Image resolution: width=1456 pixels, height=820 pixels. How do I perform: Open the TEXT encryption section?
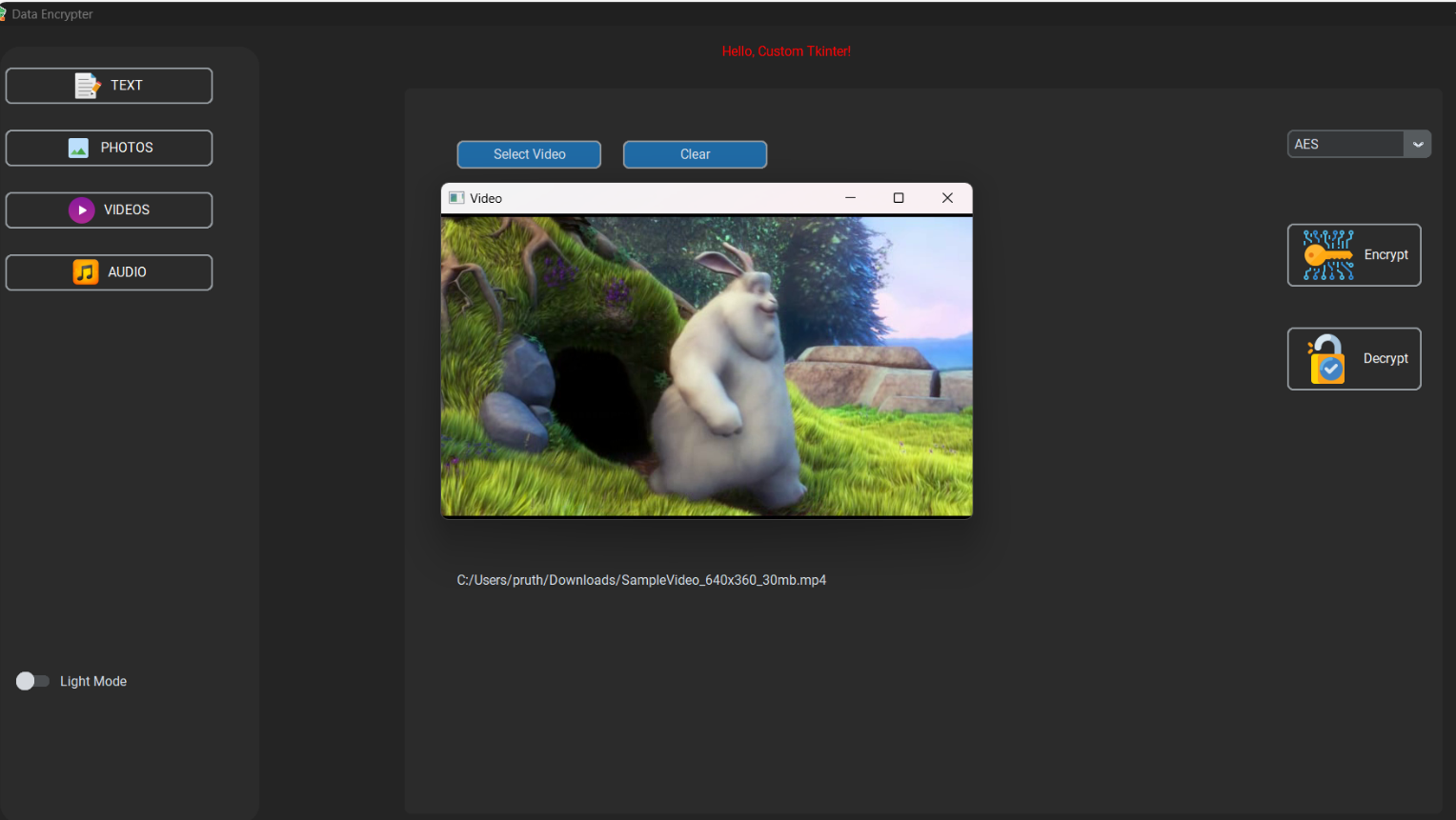tap(109, 86)
